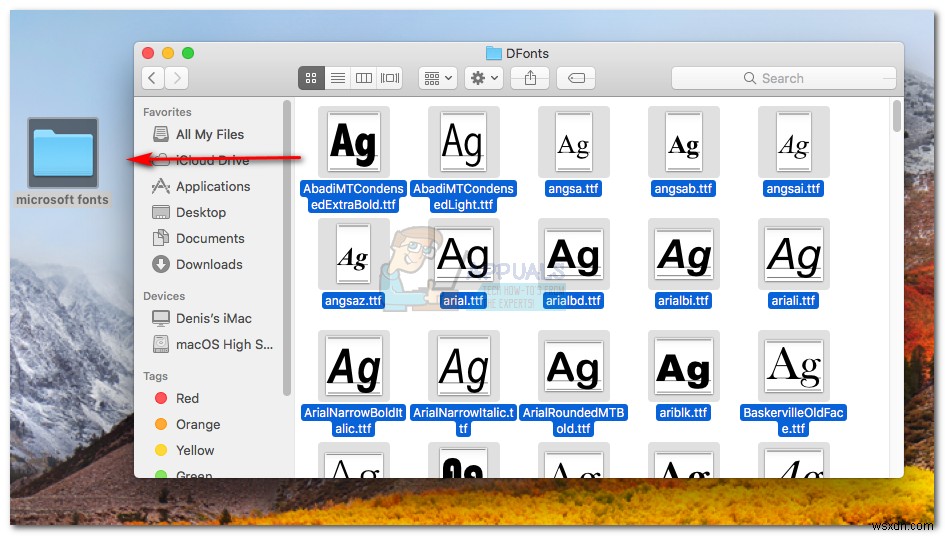945x536 pixels.
Task: Select the ArialRoundedMTBold.ttf font icon
Action: tap(574, 366)
